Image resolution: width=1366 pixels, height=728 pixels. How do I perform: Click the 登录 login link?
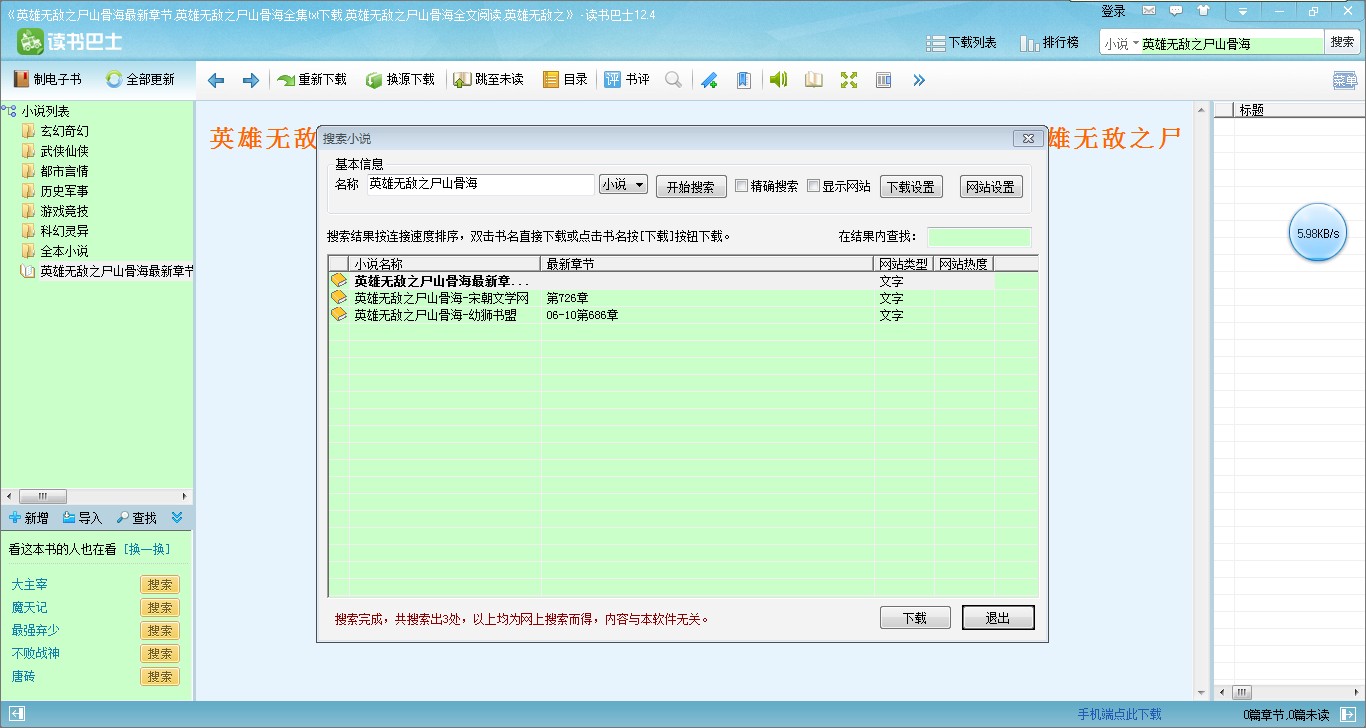pos(1113,12)
